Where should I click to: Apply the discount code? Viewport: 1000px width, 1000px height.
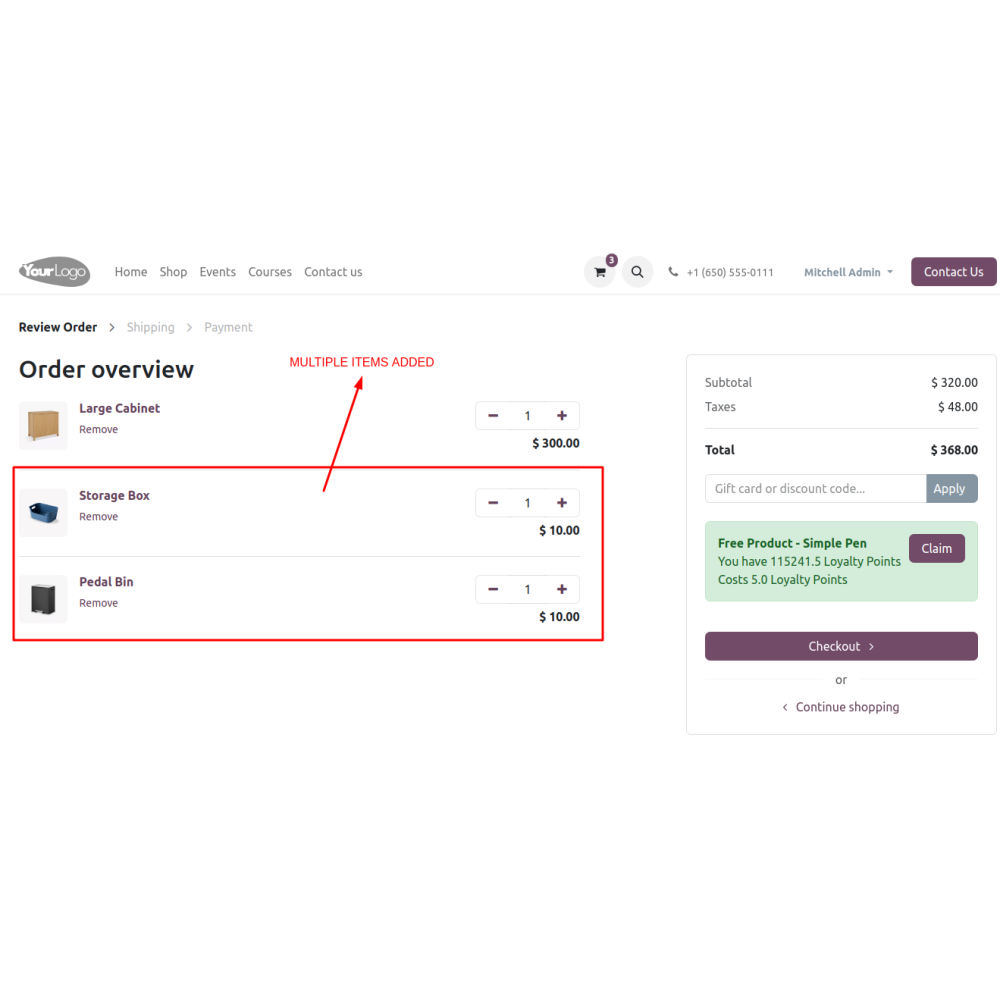click(x=951, y=489)
